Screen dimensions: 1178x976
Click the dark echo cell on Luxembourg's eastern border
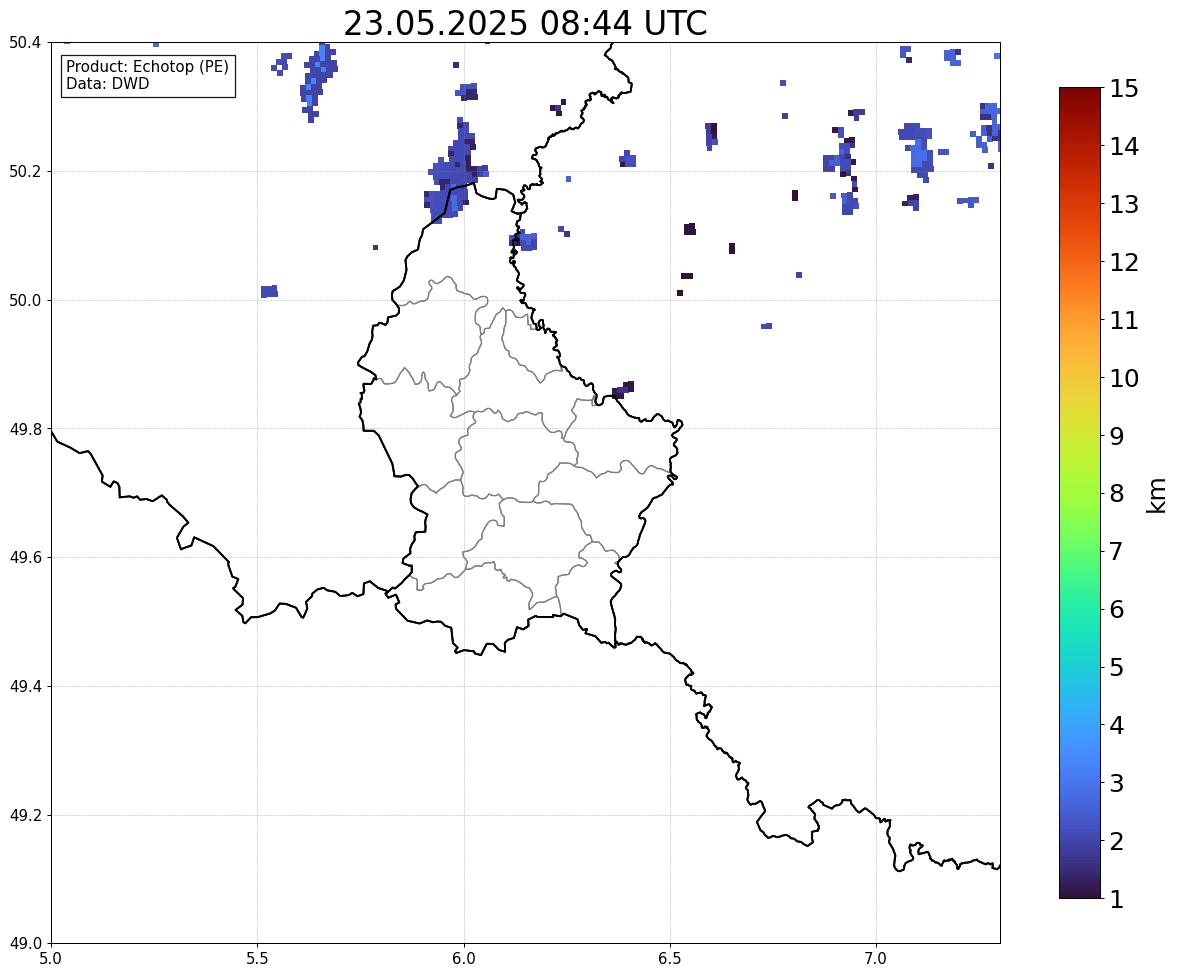(623, 389)
